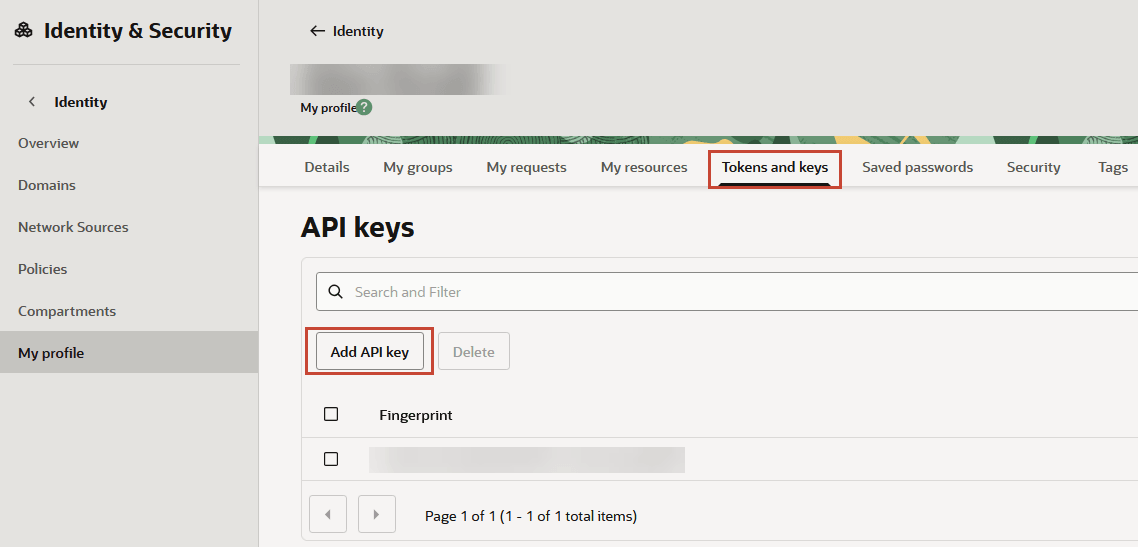Go to previous page arrow
The height and width of the screenshot is (547, 1138).
click(328, 514)
